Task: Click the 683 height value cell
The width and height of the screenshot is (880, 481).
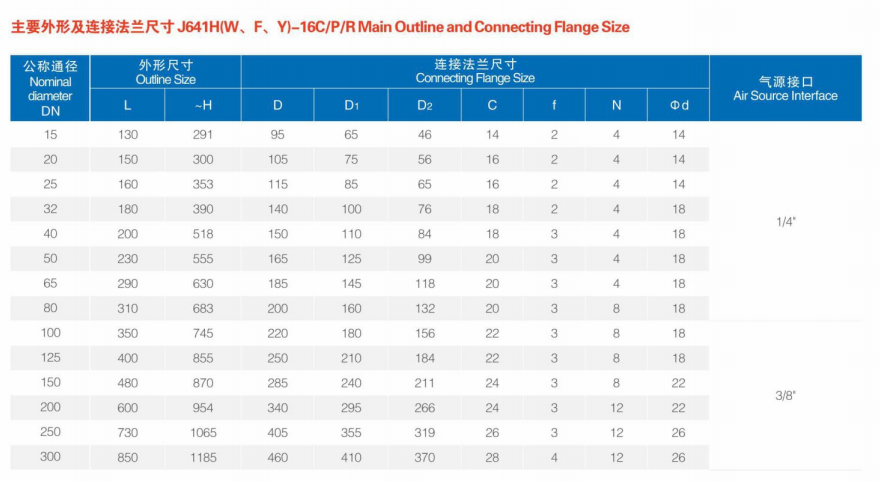Action: click(x=203, y=309)
